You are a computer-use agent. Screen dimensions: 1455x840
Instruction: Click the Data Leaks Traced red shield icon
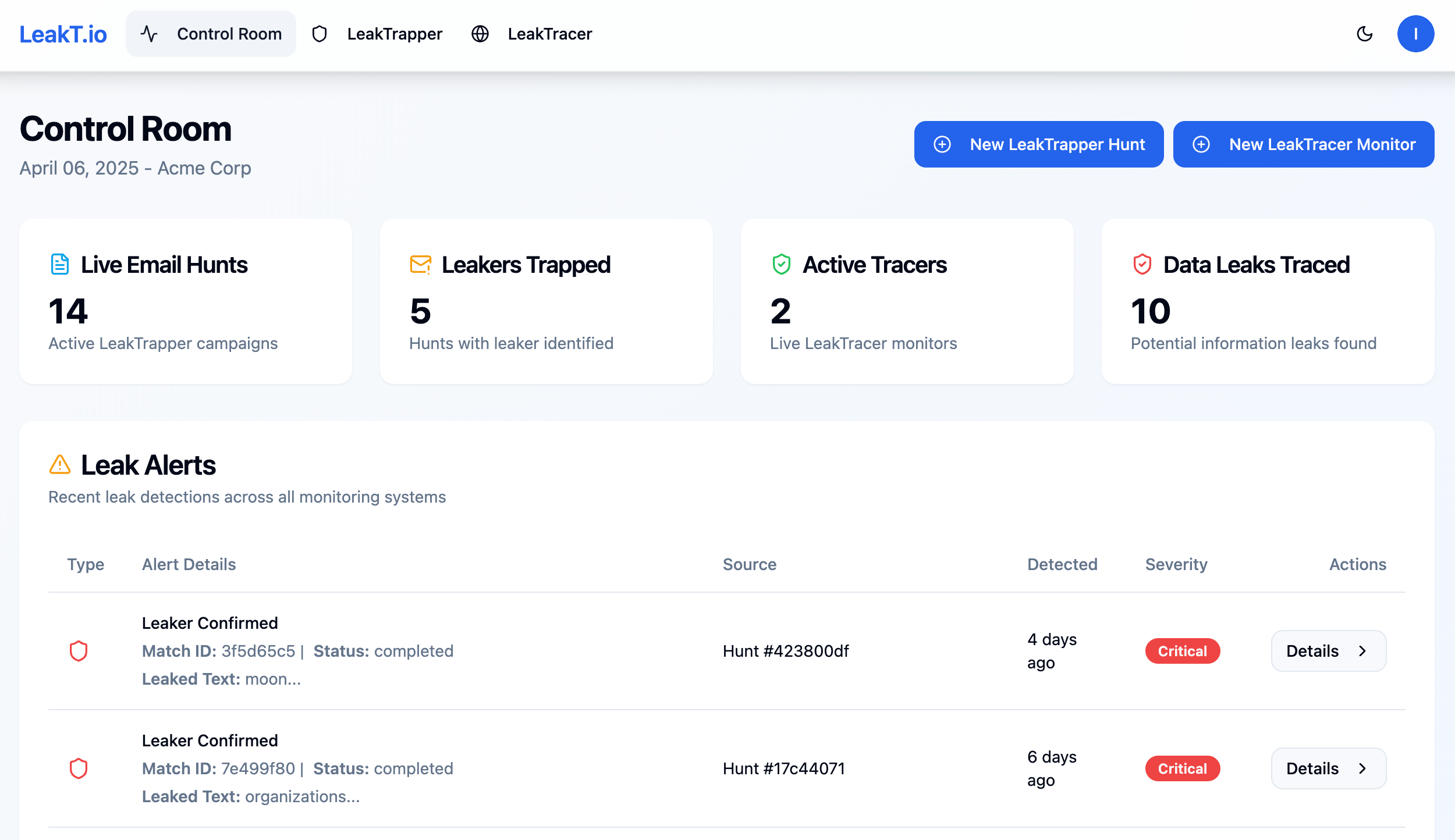[x=1142, y=265]
